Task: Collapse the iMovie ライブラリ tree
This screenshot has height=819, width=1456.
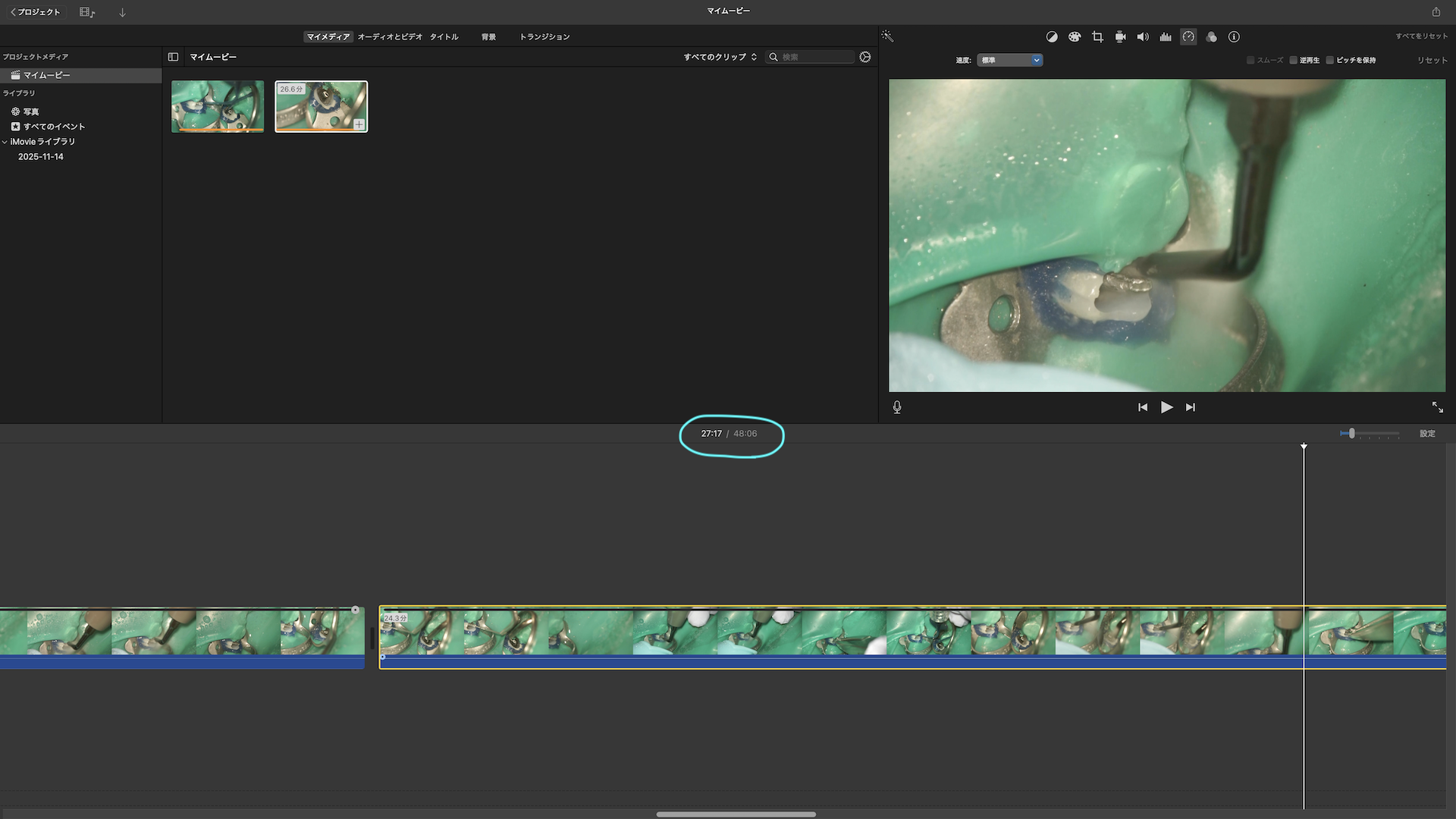Action: pos(5,142)
